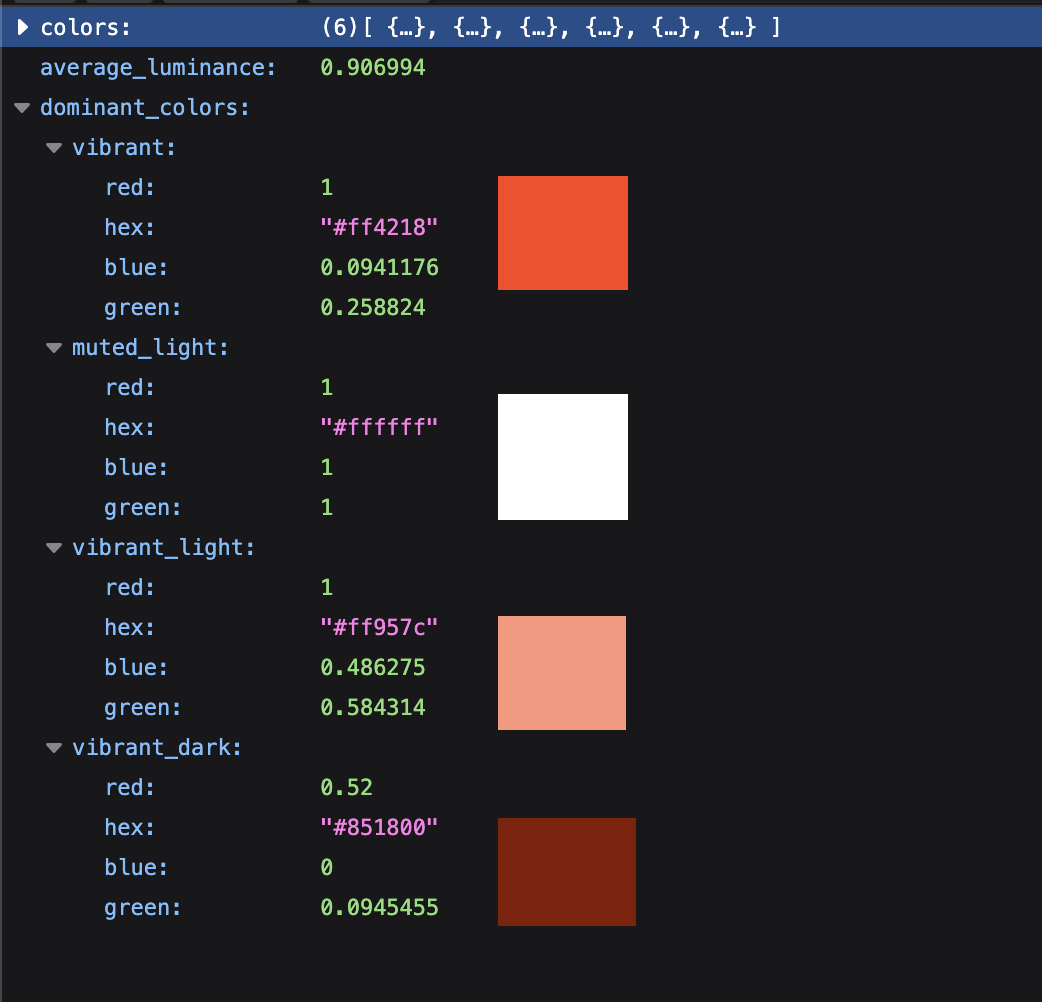Click the green value 0.584314
Viewport: 1042px width, 1002px height.
pyautogui.click(x=372, y=708)
